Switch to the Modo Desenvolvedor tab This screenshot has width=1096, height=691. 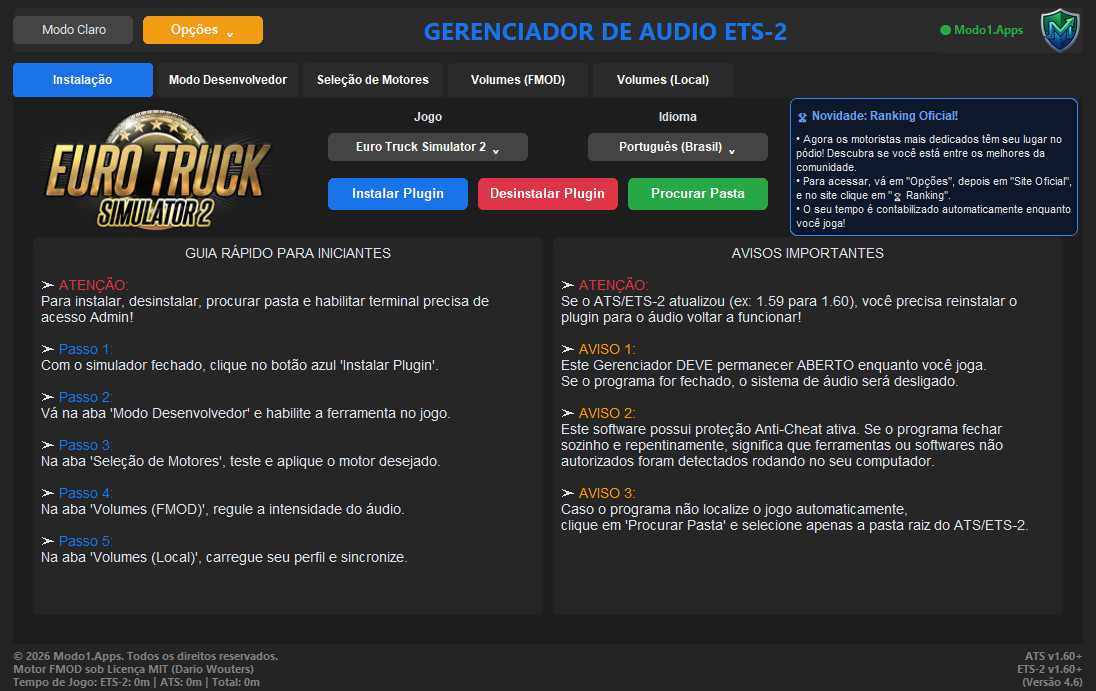[228, 80]
